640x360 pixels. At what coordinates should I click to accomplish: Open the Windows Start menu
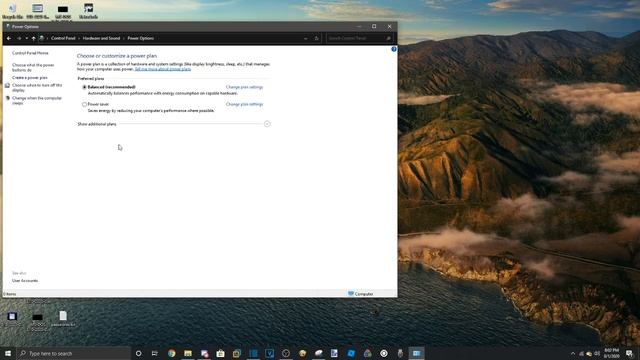coord(8,353)
